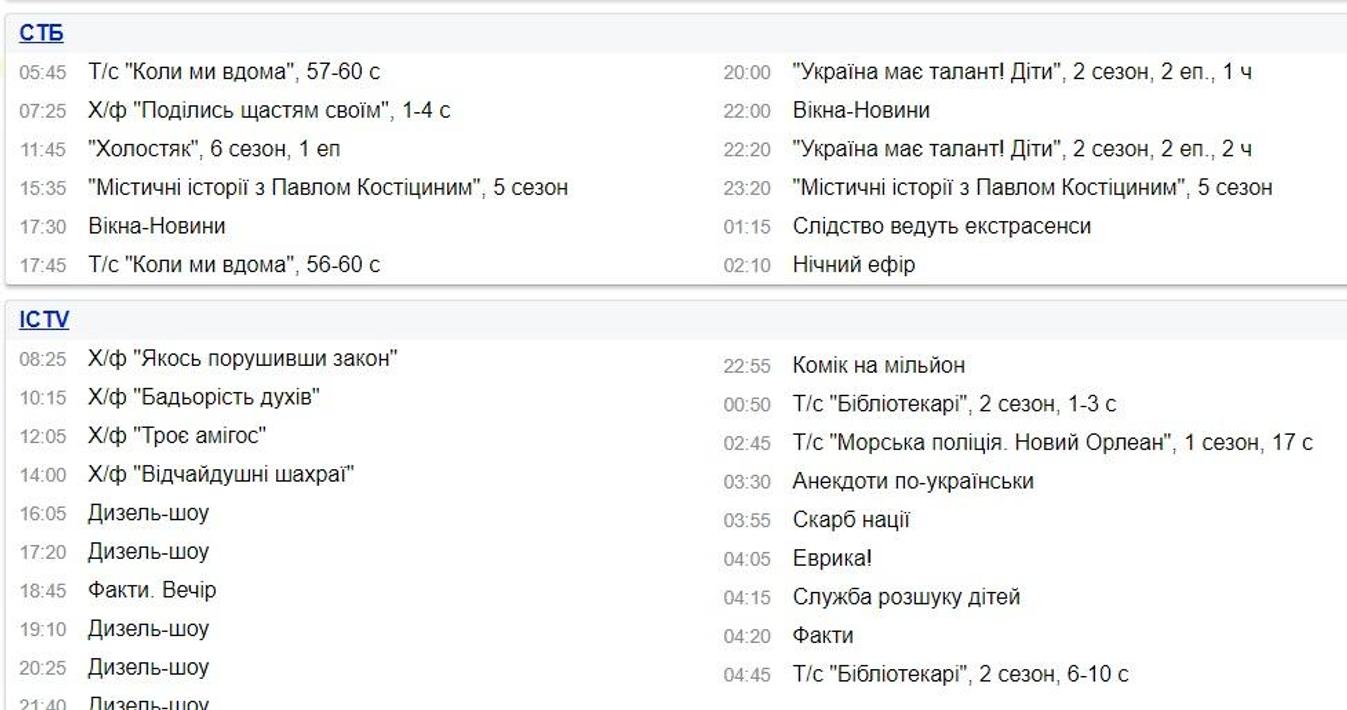The width and height of the screenshot is (1347, 710).
Task: Select Дизель-шоу at 17:20
Action: click(148, 551)
